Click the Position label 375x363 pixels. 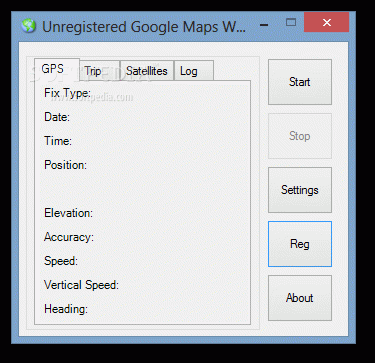coord(65,165)
